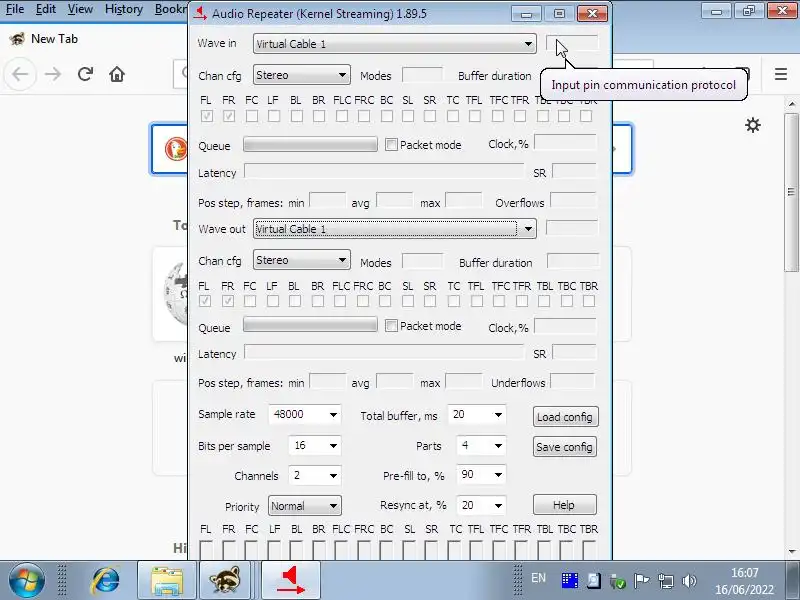Image resolution: width=800 pixels, height=600 pixels.
Task: Click the browser Forward arrow
Action: pos(53,74)
